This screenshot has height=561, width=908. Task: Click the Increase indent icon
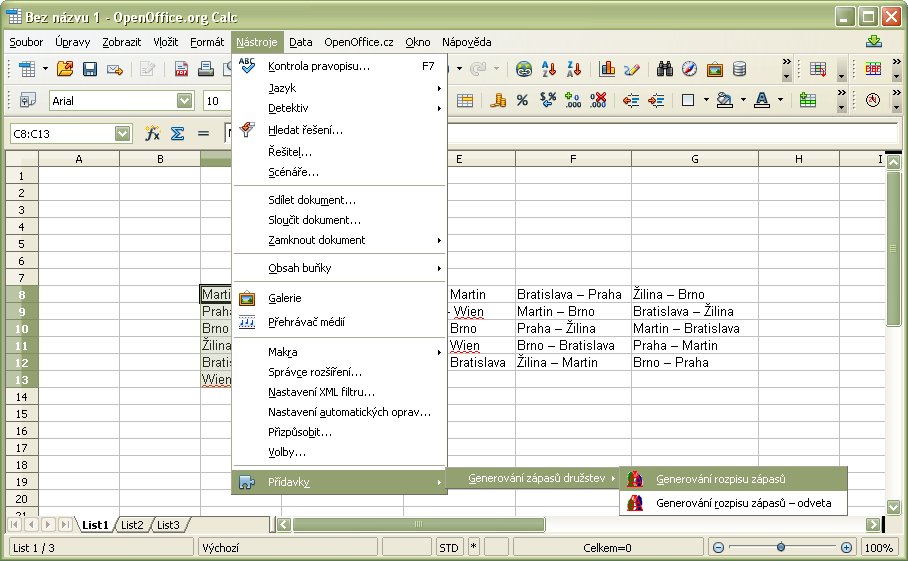click(656, 101)
